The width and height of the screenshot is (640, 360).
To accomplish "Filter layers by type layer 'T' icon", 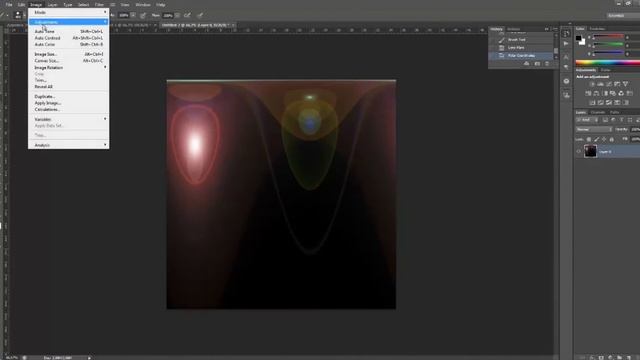I will pos(622,120).
